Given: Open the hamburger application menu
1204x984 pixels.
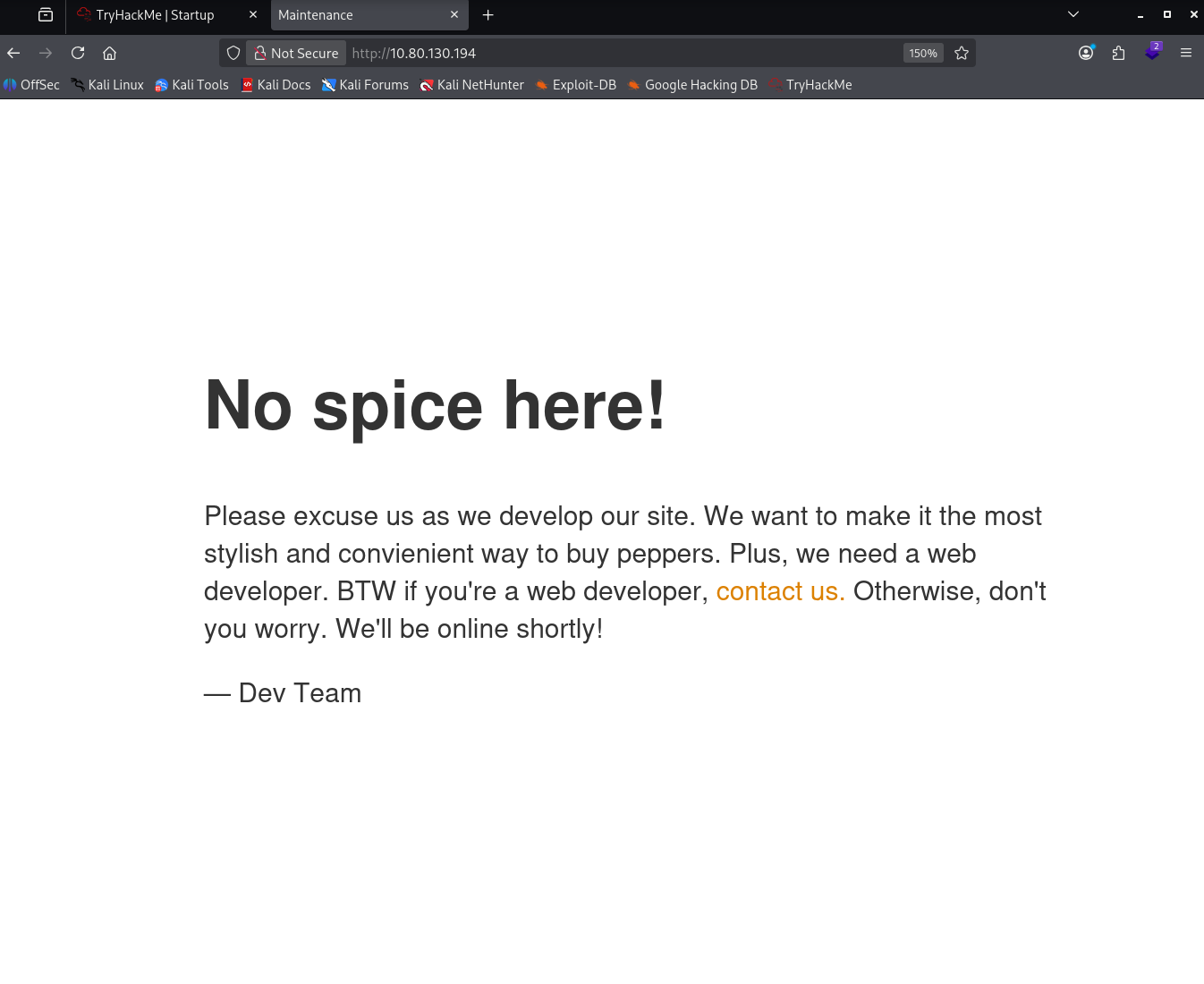Looking at the screenshot, I should (x=1186, y=53).
